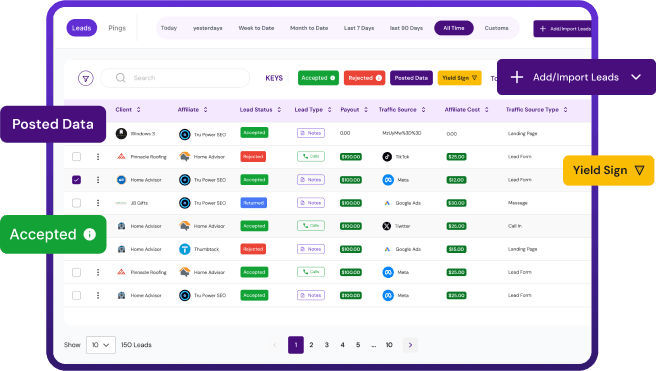This screenshot has height=371, width=656.
Task: Go to page 3 of leads
Action: 327,345
